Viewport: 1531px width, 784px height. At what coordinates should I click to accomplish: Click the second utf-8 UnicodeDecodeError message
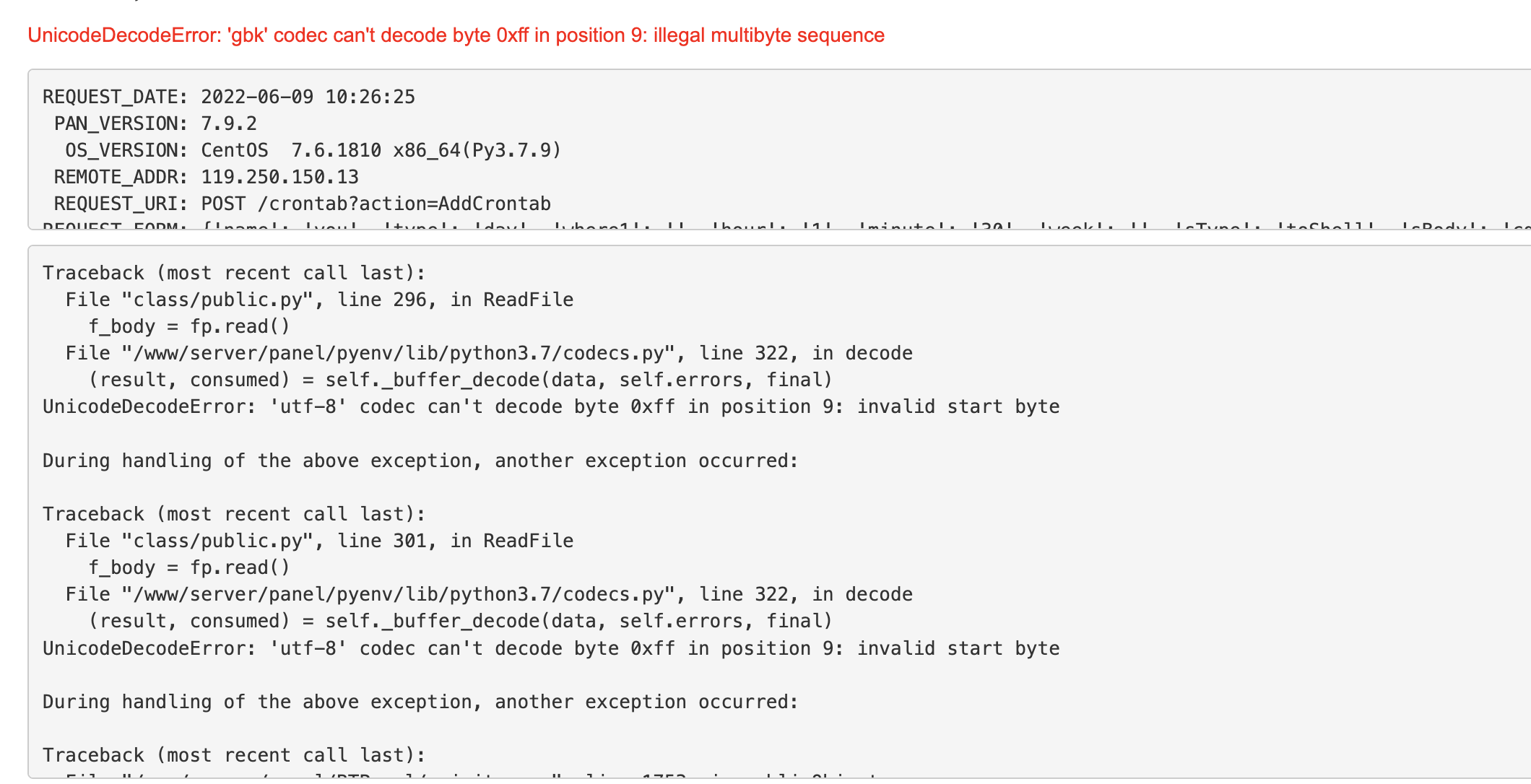coord(551,648)
